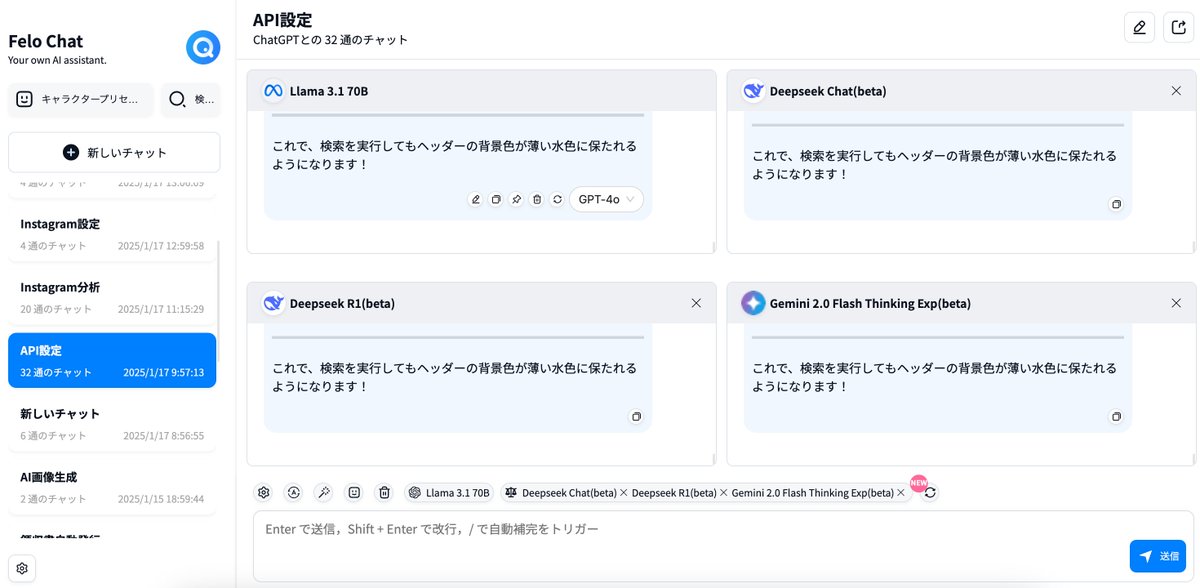Close the Deepseek Chat(beta) panel

click(x=1176, y=91)
